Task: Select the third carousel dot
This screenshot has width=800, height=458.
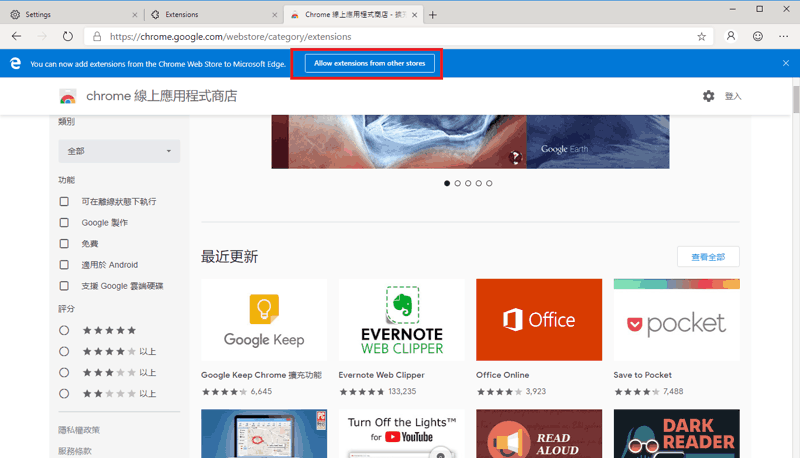Action: tap(468, 183)
